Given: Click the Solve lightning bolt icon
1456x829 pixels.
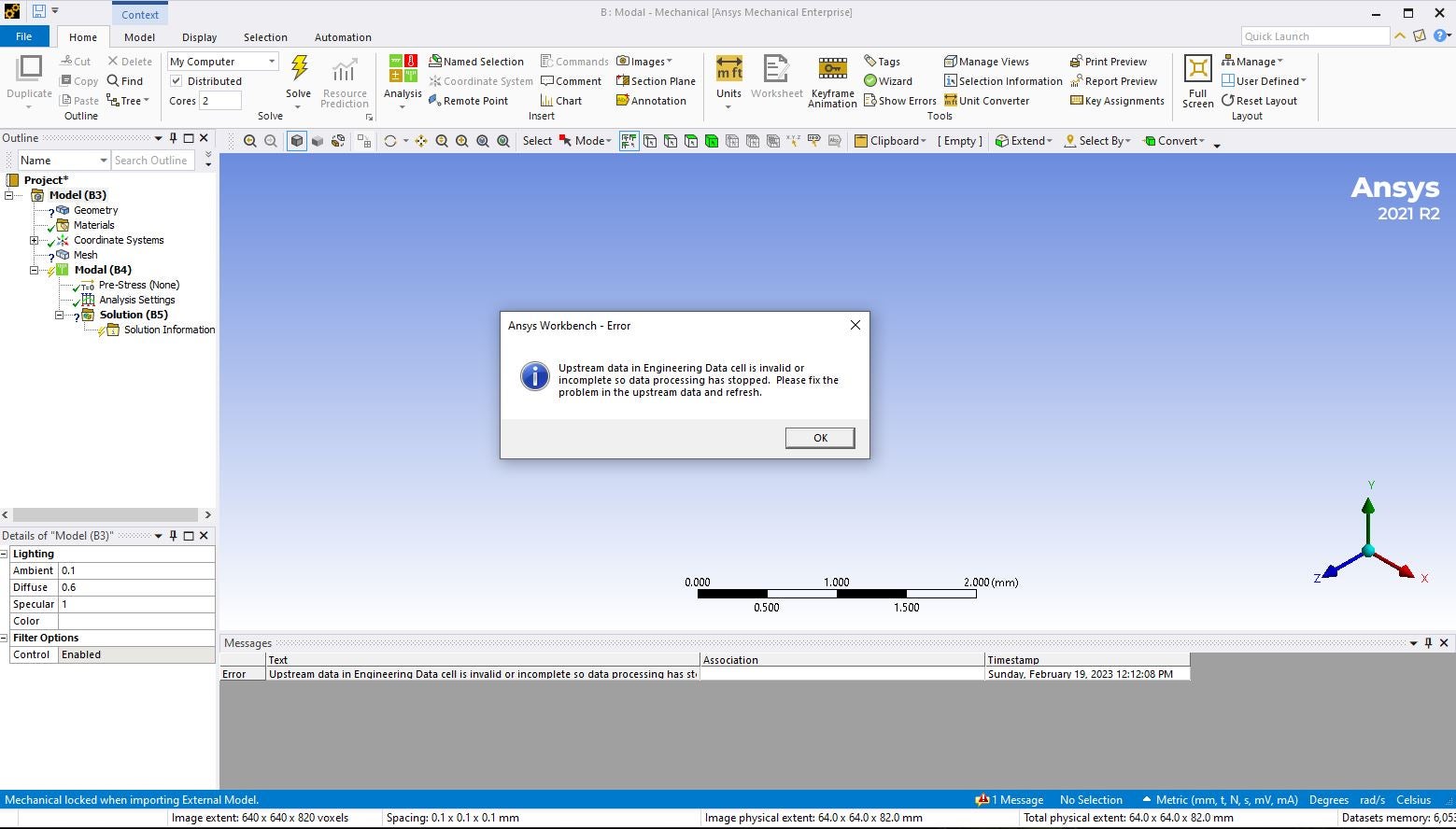Looking at the screenshot, I should tap(299, 69).
